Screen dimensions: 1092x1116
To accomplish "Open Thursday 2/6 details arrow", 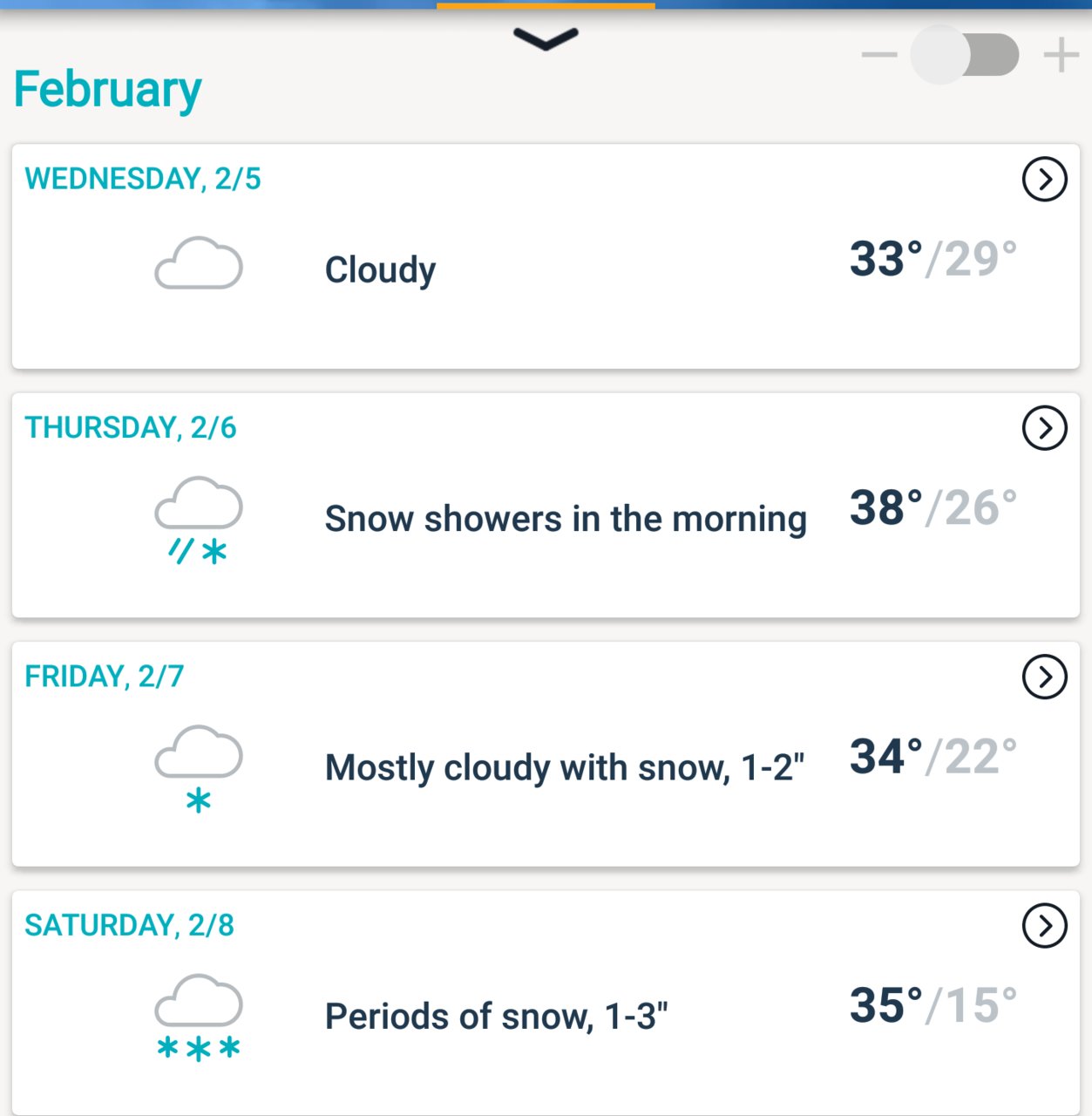I will (1044, 428).
